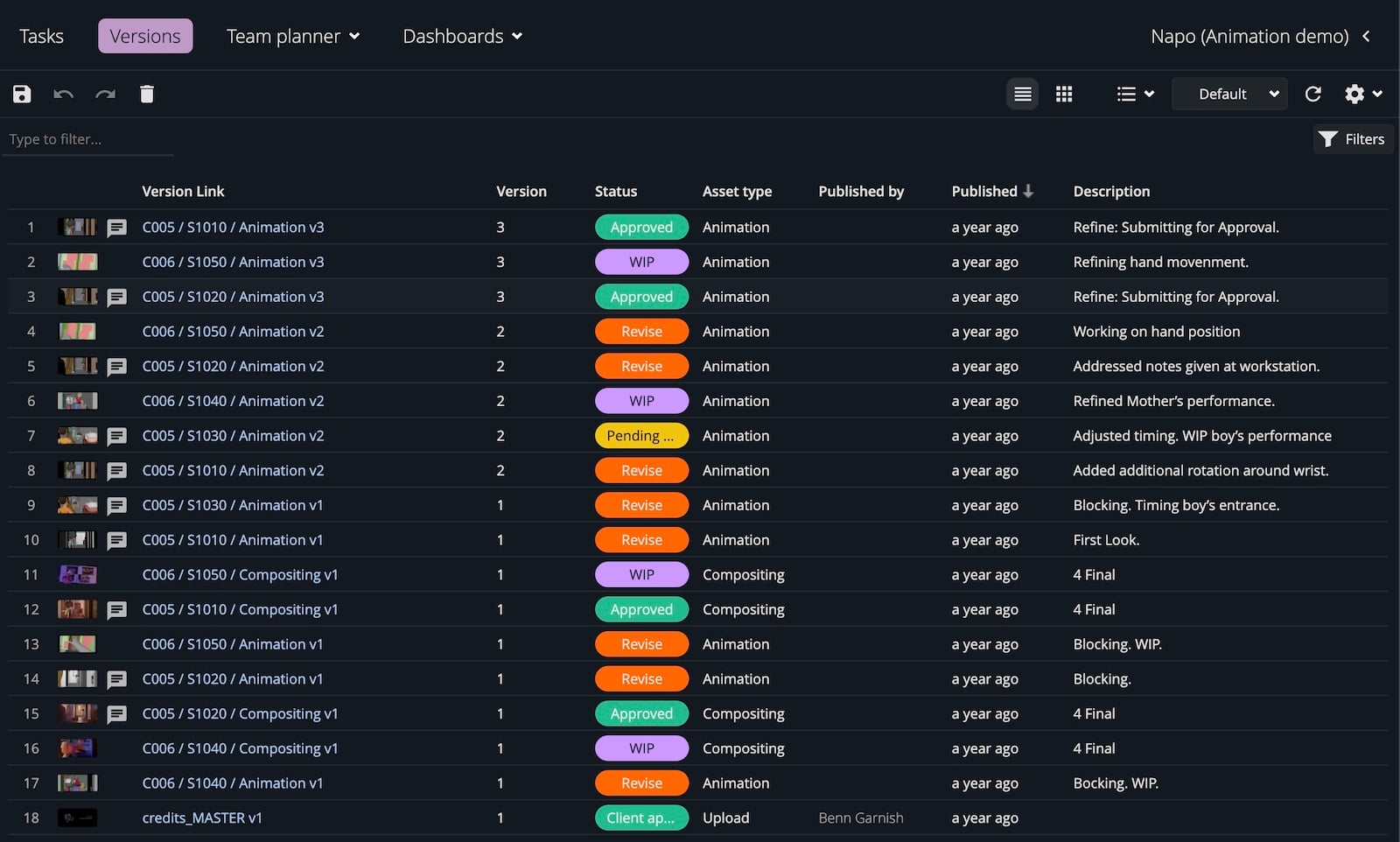Viewport: 1400px width, 842px height.
Task: Undo the last change
Action: point(62,94)
